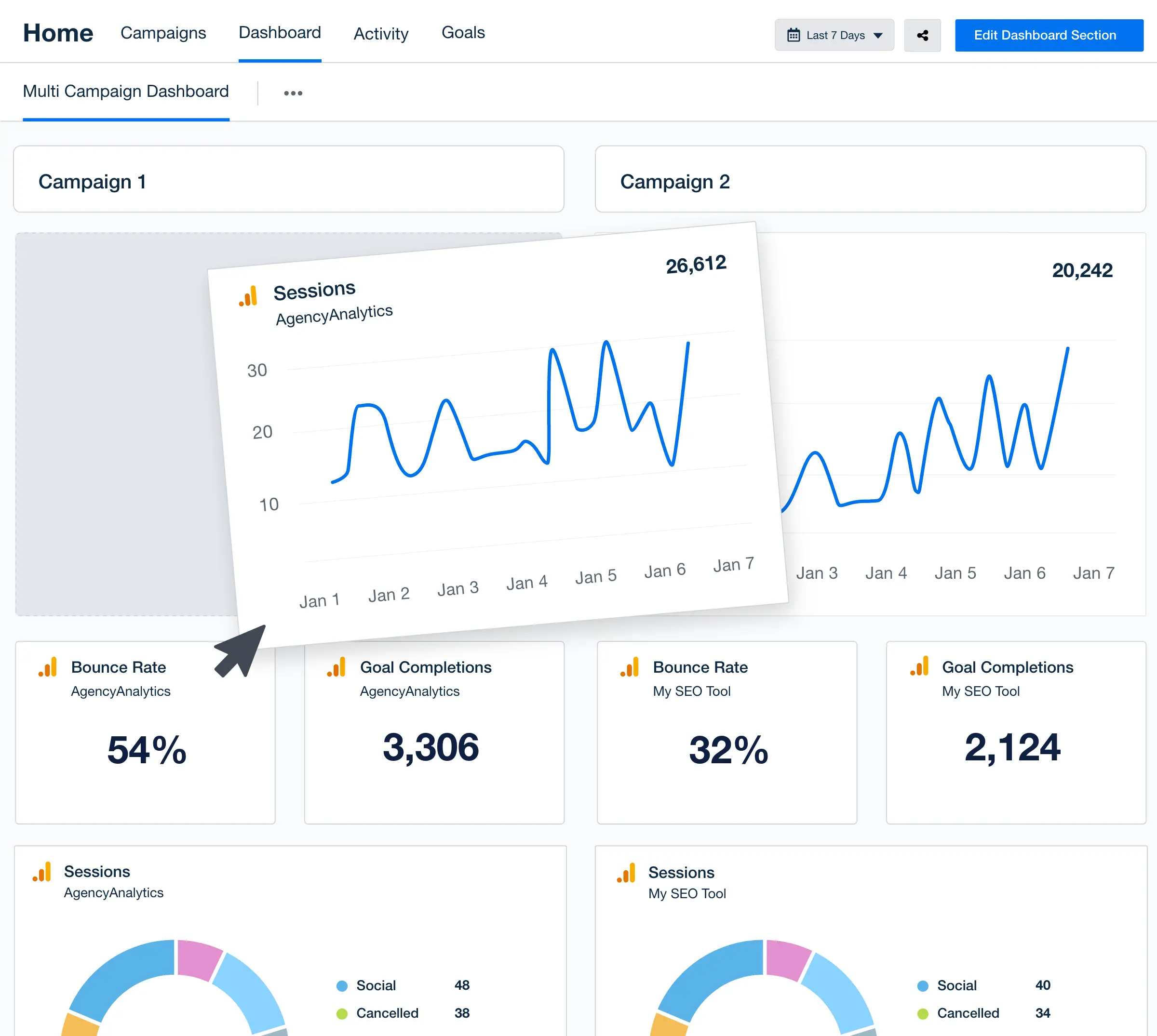The width and height of the screenshot is (1157, 1036).
Task: Open the Last 7 Days date range dropdown
Action: click(834, 35)
